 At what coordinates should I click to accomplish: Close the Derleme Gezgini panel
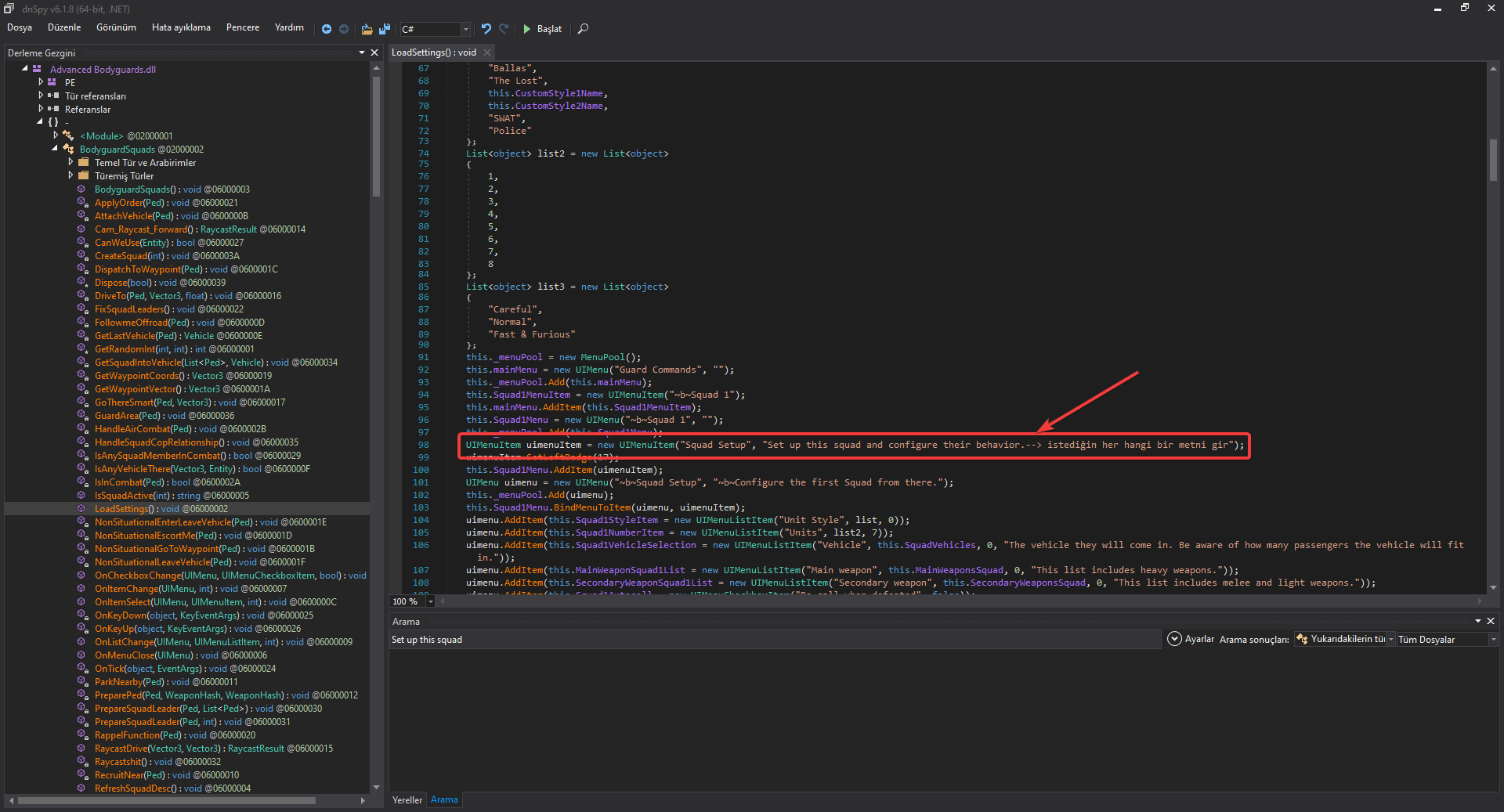374,52
